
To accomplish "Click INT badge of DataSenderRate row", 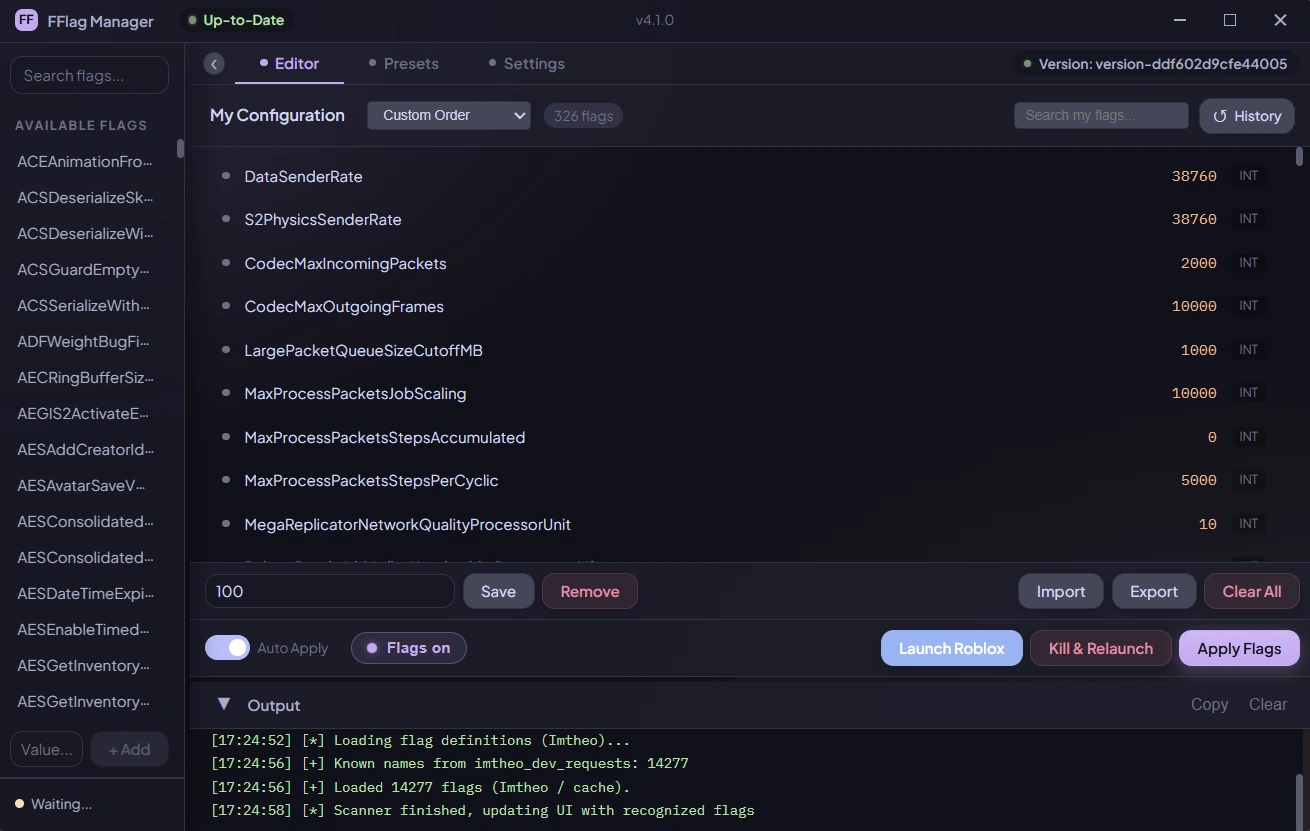I will (1248, 176).
